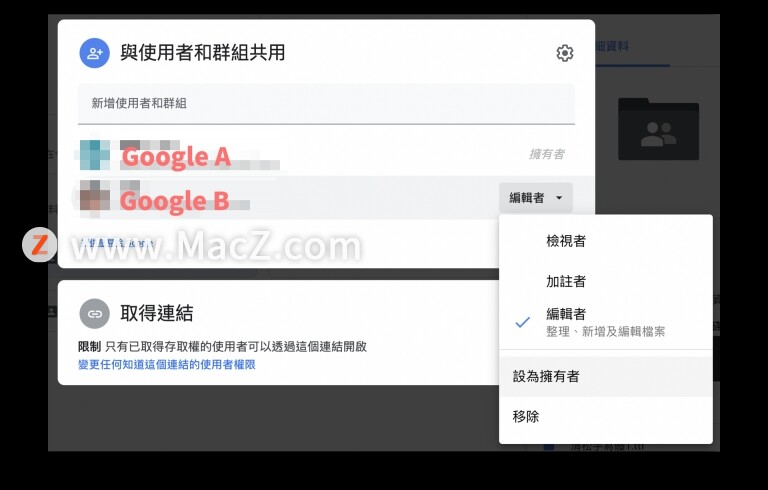The image size is (768, 490).
Task: Choose 設為擁有者 to transfer ownership
Action: pyautogui.click(x=605, y=376)
